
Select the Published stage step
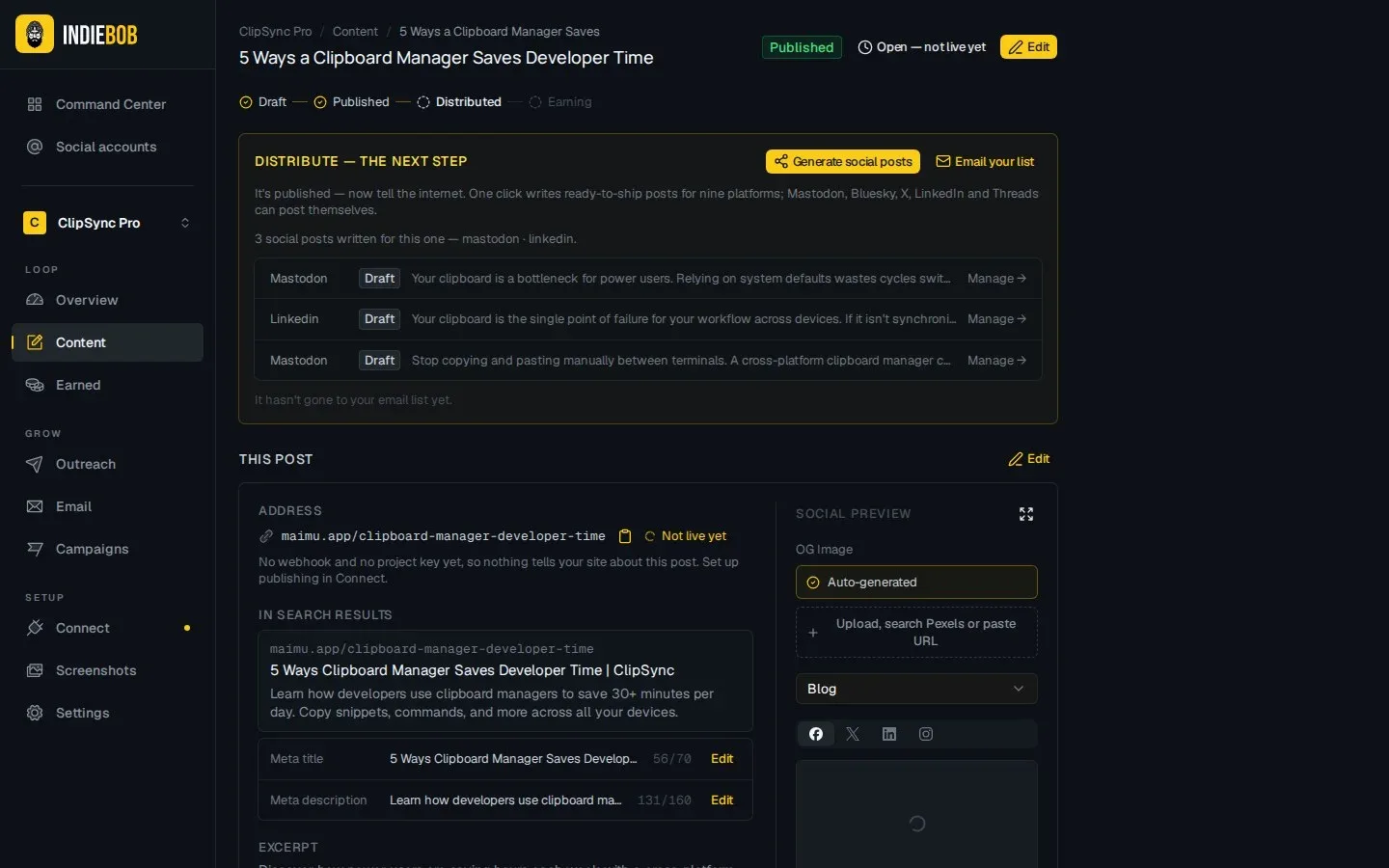(x=352, y=102)
